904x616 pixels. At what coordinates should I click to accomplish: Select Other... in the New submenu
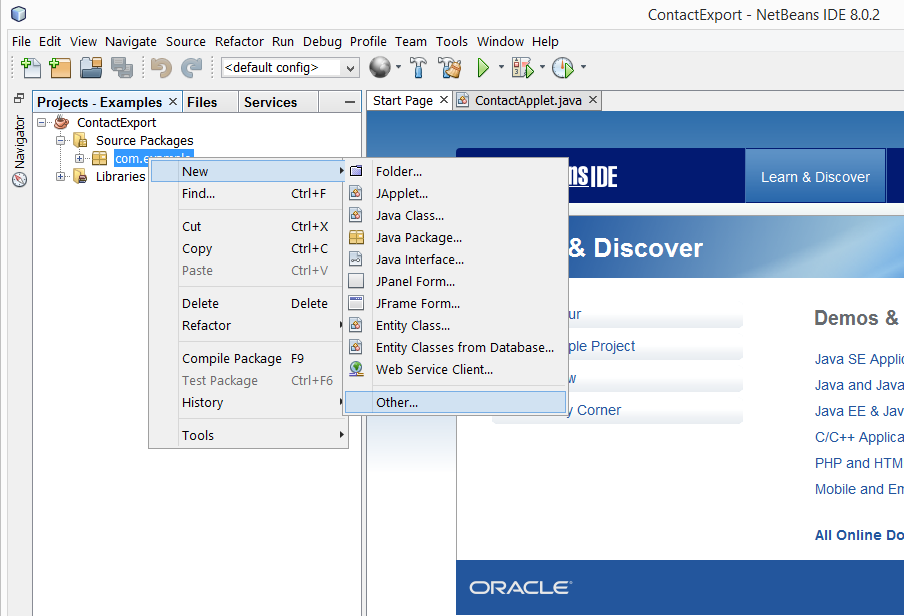397,402
